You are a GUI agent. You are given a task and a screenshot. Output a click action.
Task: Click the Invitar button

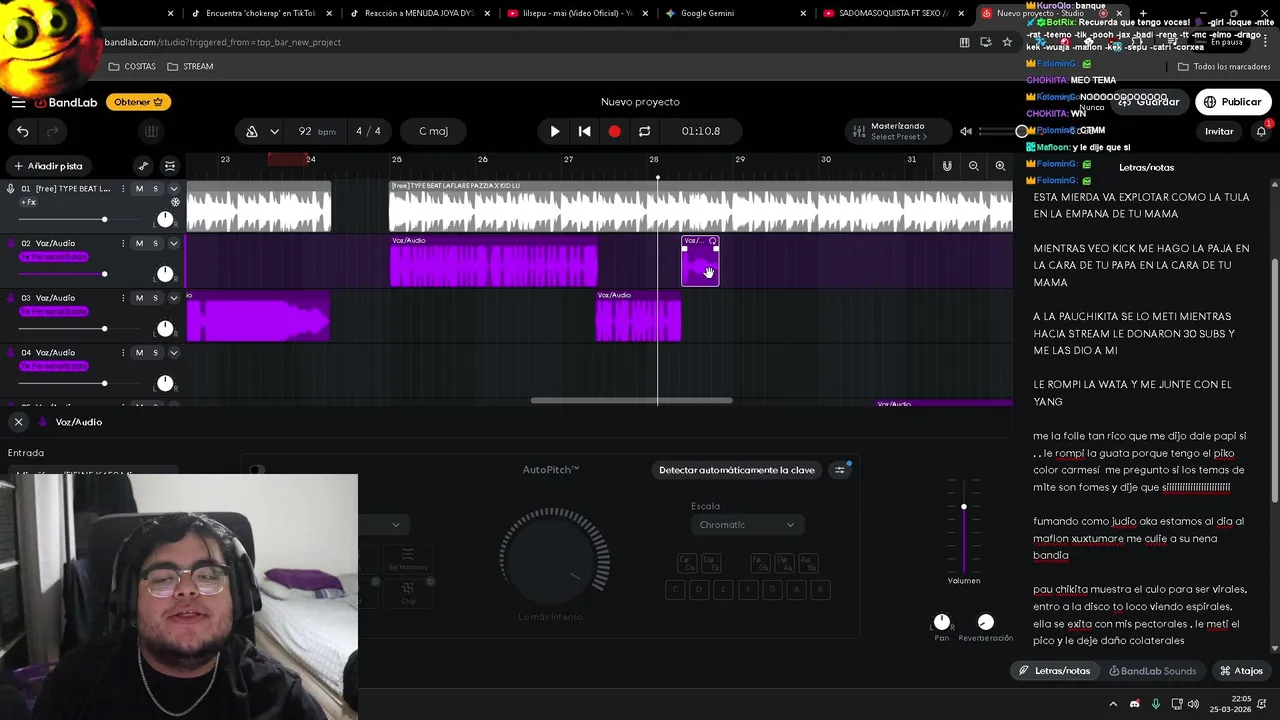(x=1219, y=131)
